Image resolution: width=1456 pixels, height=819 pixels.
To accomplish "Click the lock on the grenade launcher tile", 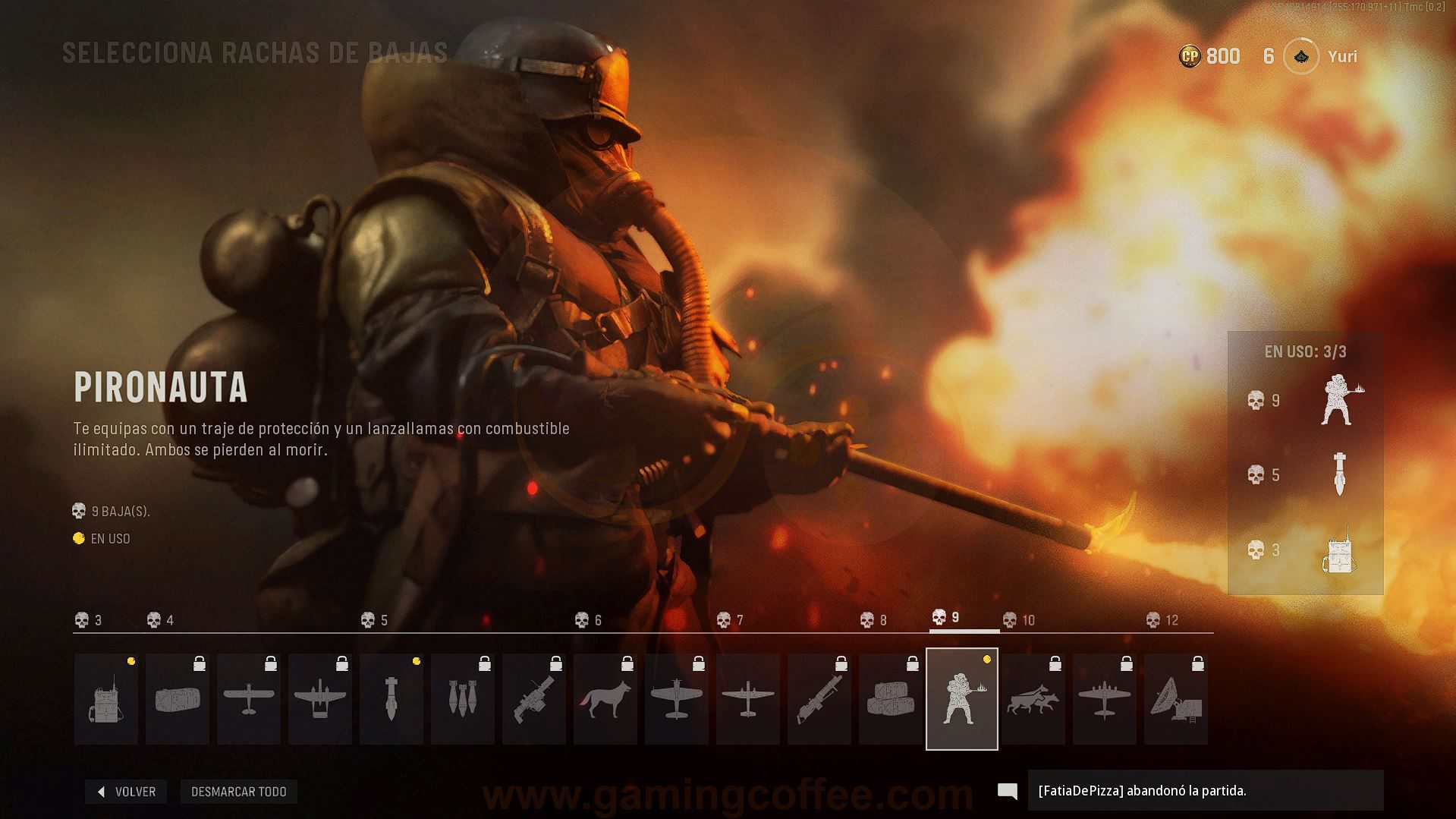I will pyautogui.click(x=556, y=663).
